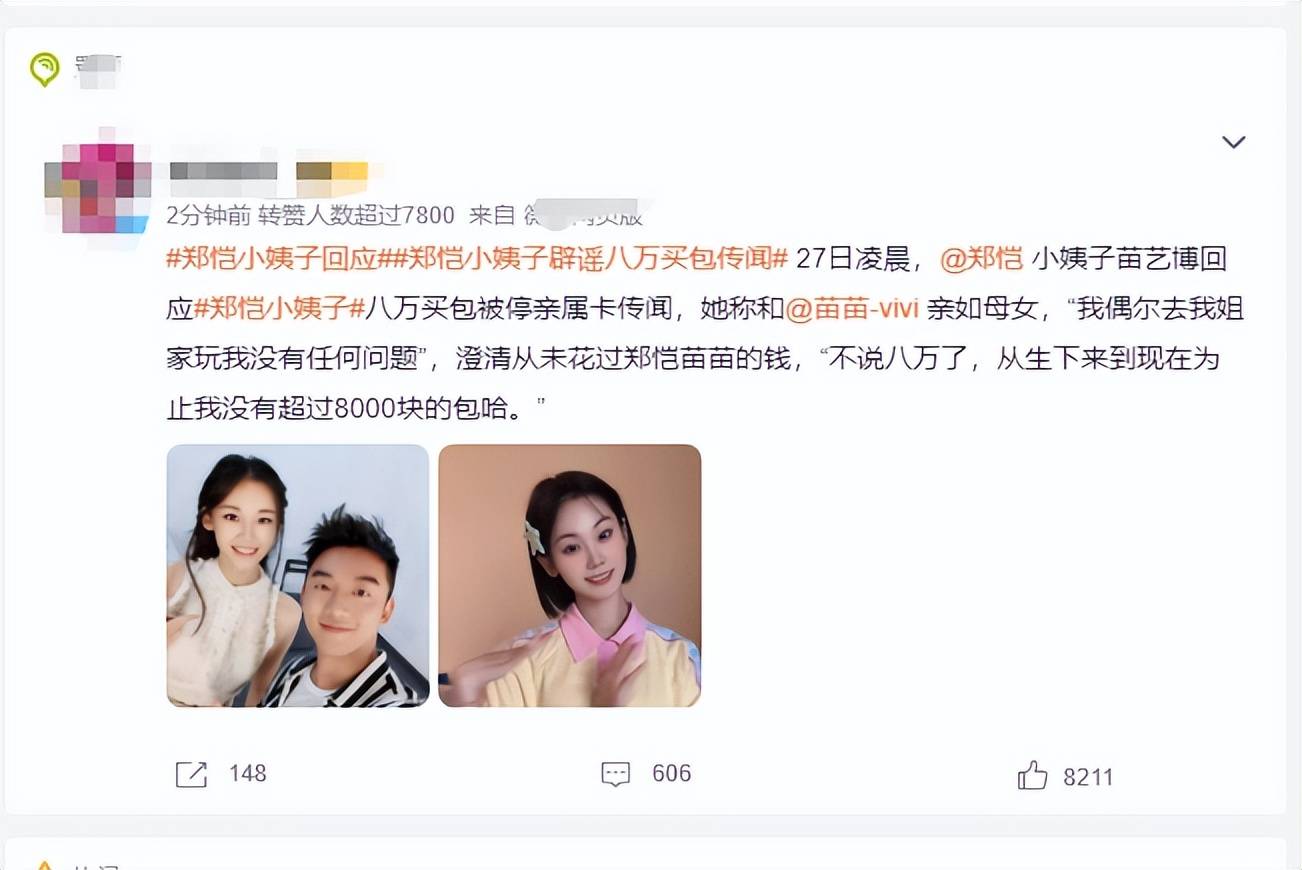
Task: Click the blurred poster username
Action: click(224, 171)
